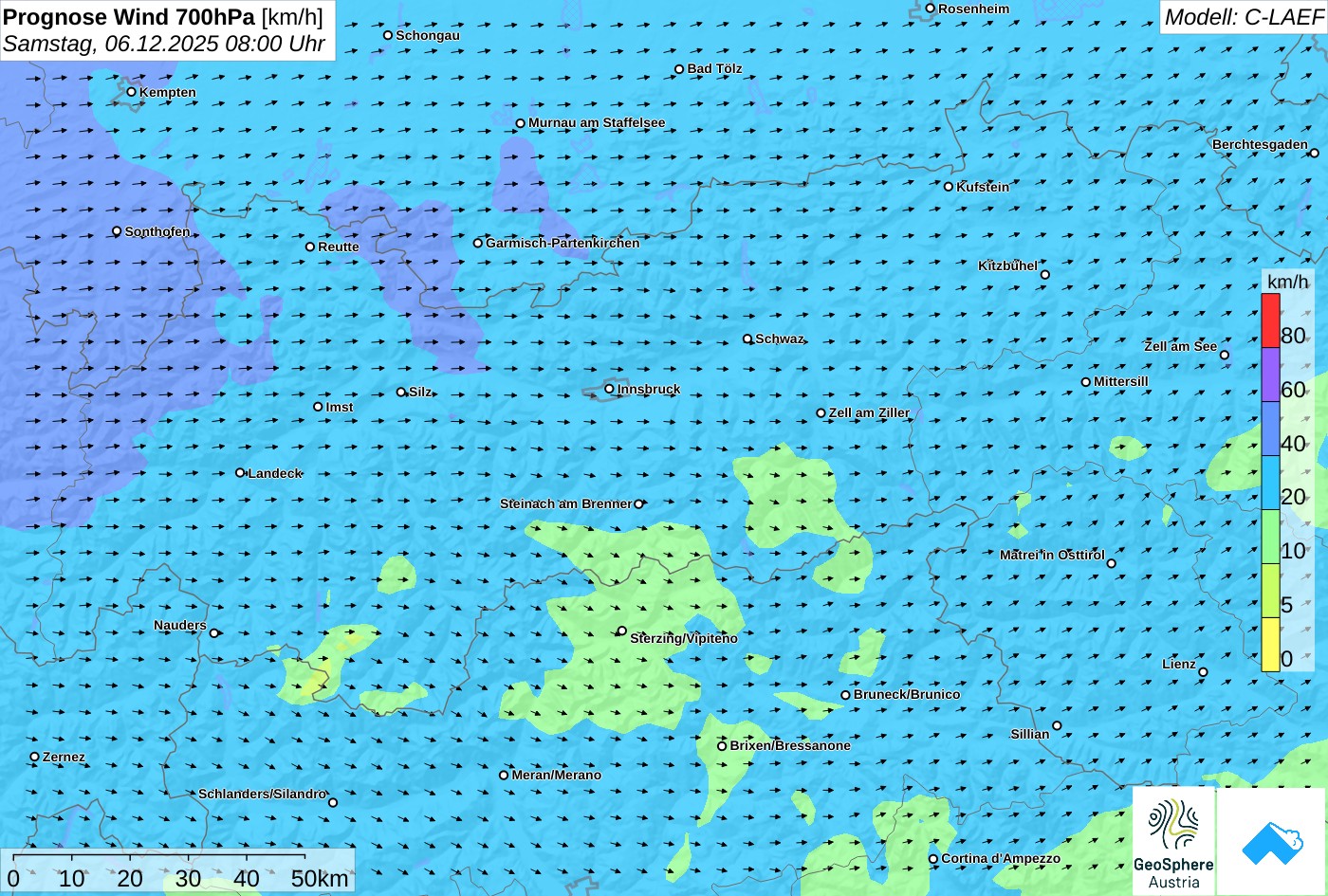Click the 'Silz' label
Image resolution: width=1328 pixels, height=896 pixels.
420,392
